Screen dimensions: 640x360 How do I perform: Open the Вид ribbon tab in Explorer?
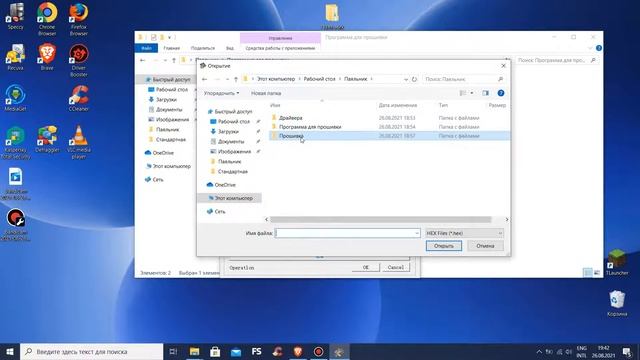pos(230,48)
